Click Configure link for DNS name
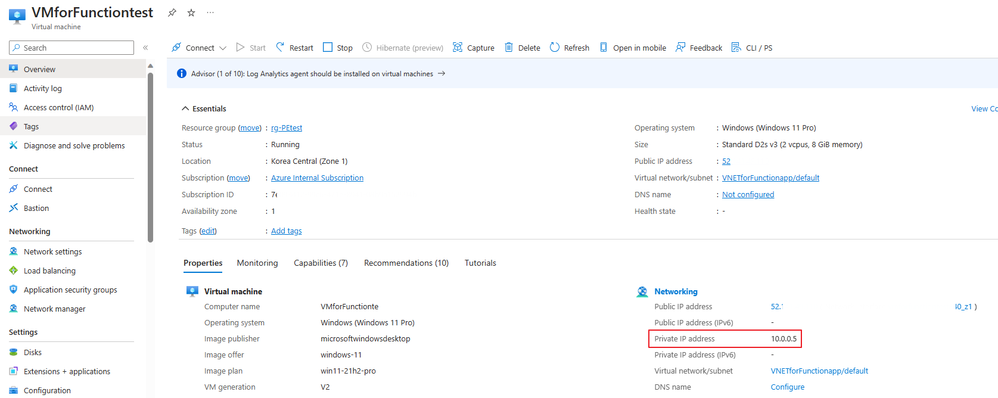998x398 pixels. pos(787,387)
